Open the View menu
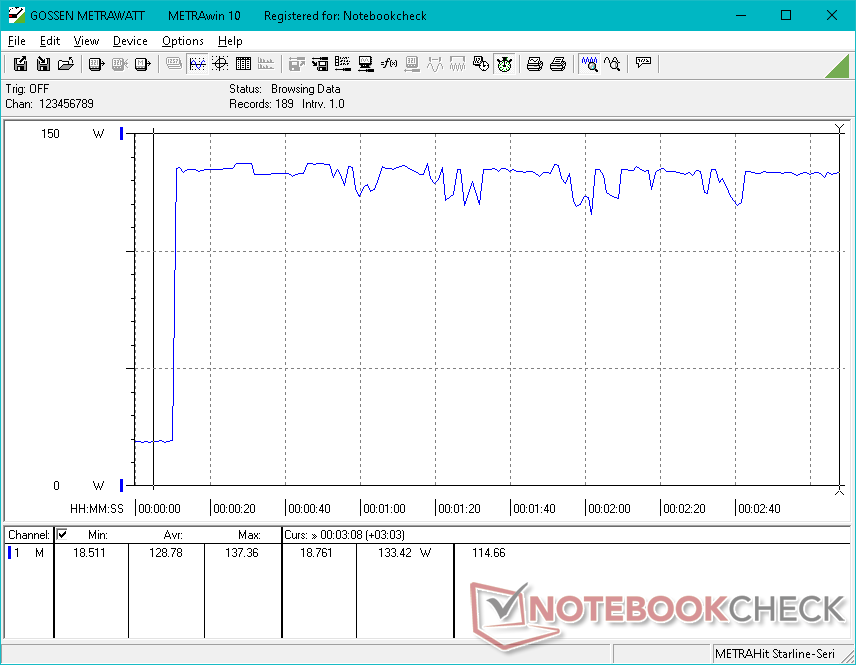 point(86,41)
